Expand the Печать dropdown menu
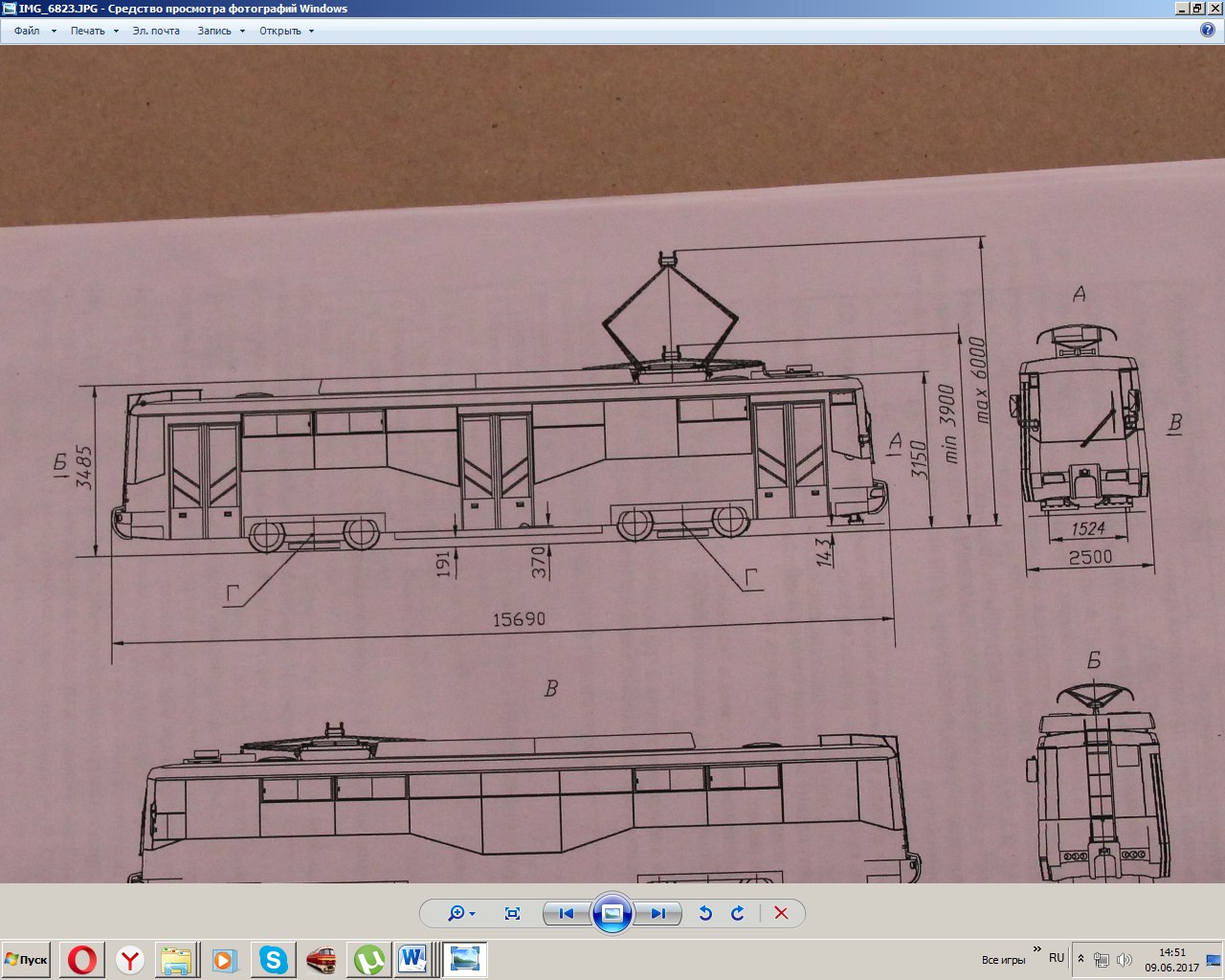Screen dimensions: 1225x980 [x=94, y=31]
